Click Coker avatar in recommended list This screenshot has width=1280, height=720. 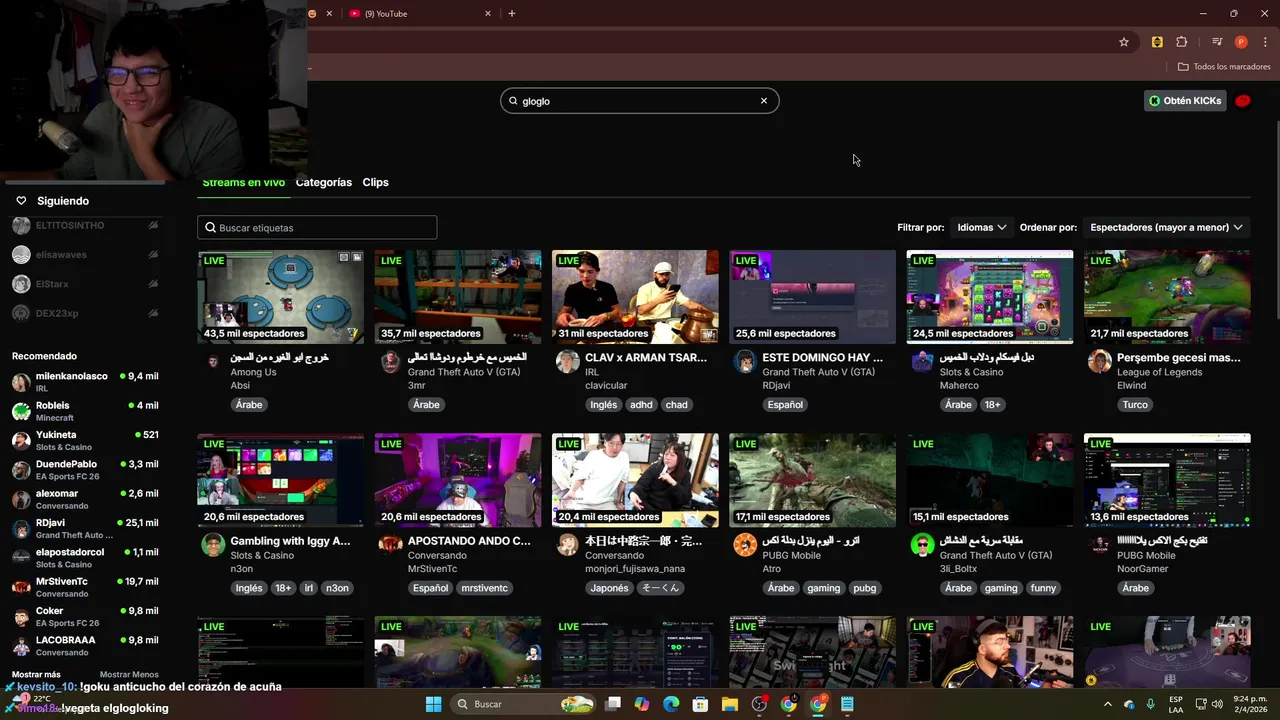point(21,617)
